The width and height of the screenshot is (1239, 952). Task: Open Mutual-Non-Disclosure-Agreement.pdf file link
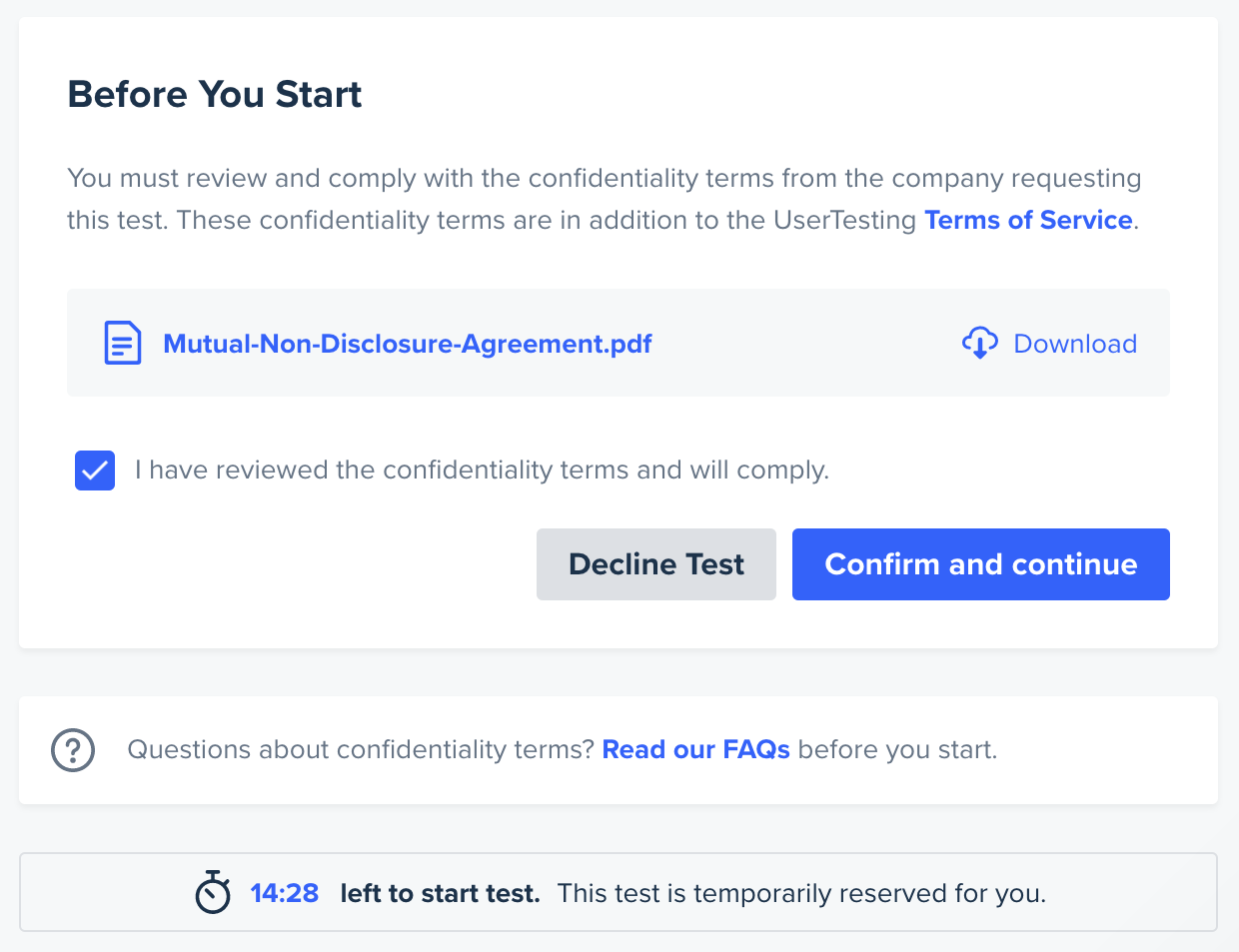click(x=407, y=344)
